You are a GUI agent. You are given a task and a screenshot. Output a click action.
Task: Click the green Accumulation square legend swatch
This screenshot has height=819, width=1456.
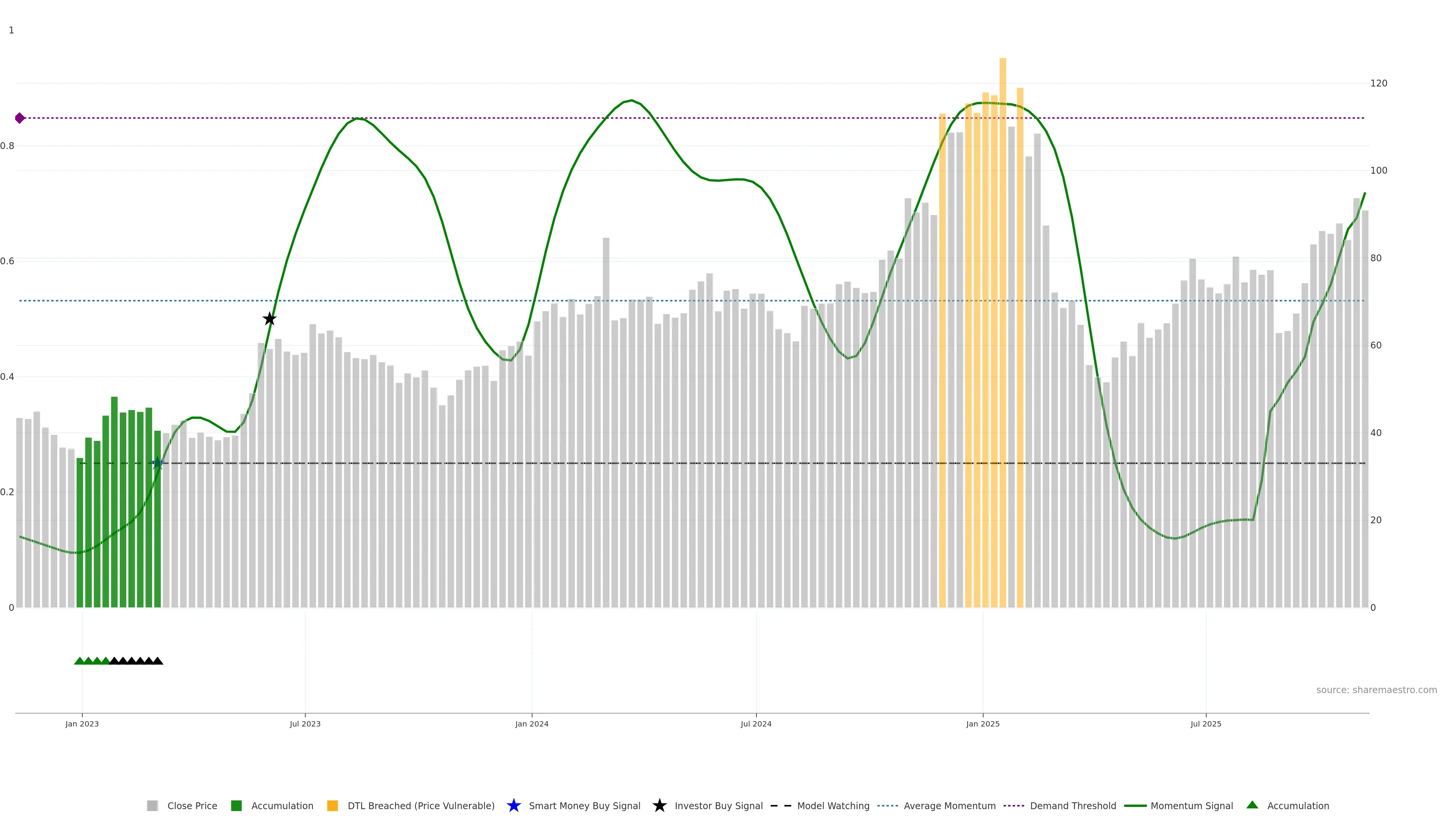[x=236, y=806]
